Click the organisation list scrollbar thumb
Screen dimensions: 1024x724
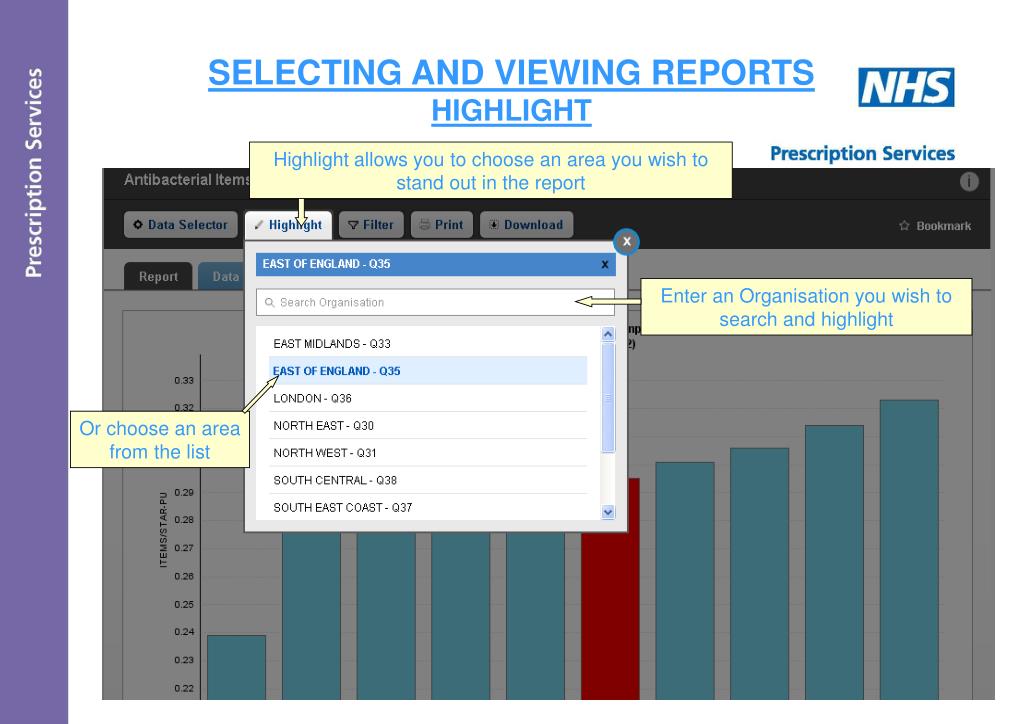pos(608,398)
